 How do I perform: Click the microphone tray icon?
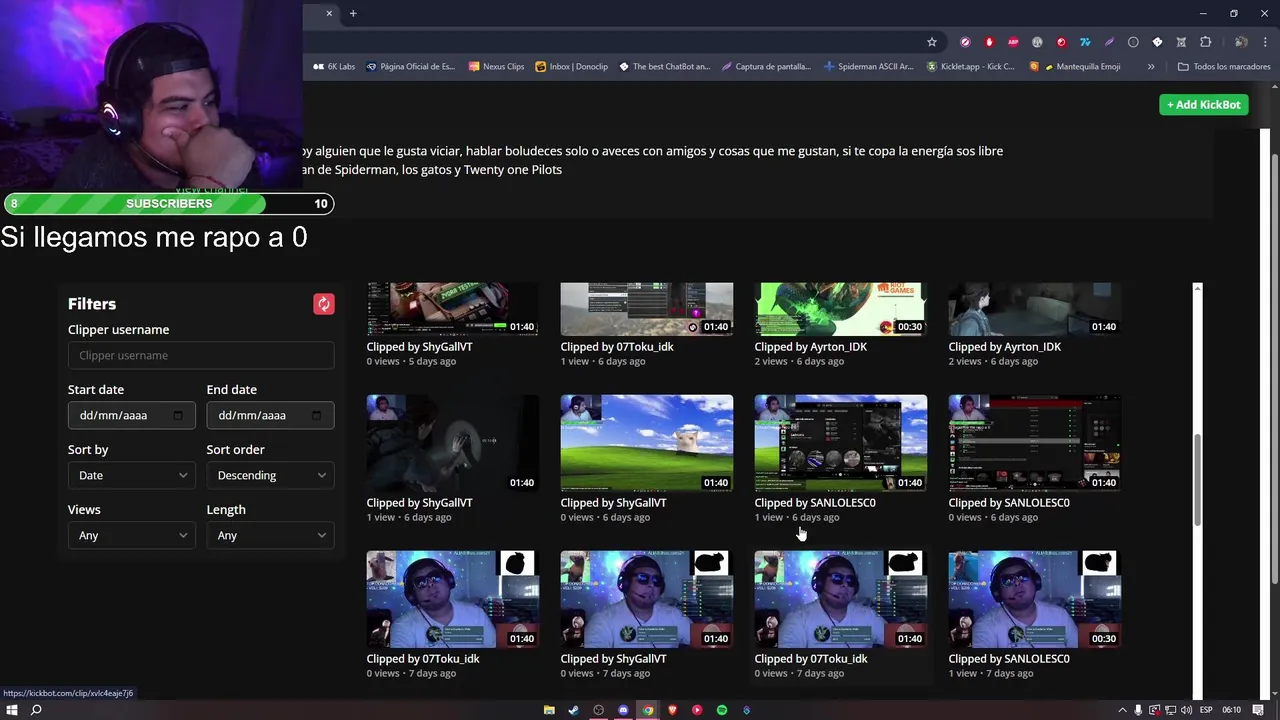click(1138, 710)
